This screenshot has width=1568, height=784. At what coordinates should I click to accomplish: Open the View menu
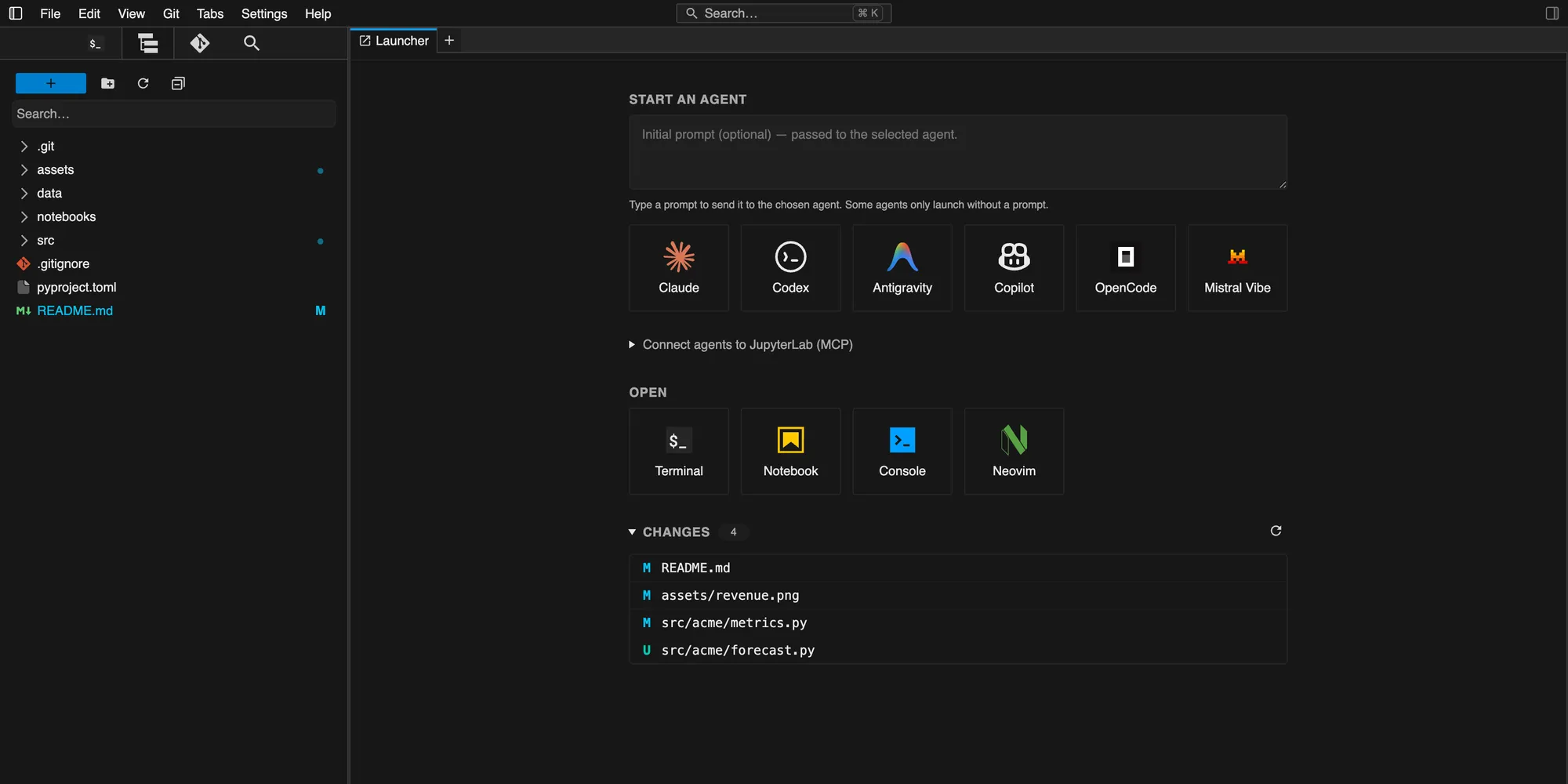(x=131, y=13)
